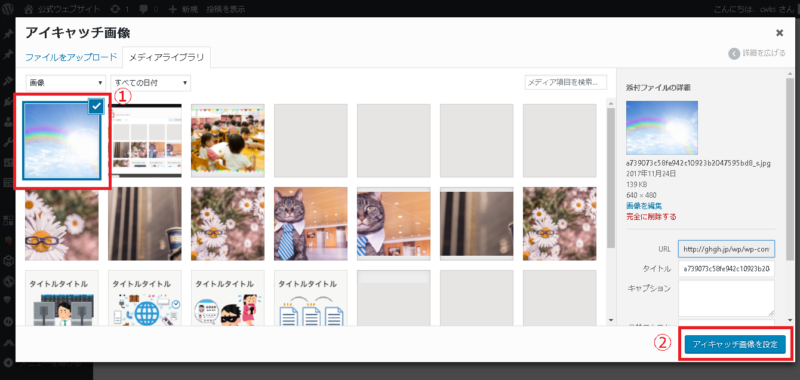Select the tall dark corridor cup thumbnail
800x380 pixels.
(x=145, y=223)
